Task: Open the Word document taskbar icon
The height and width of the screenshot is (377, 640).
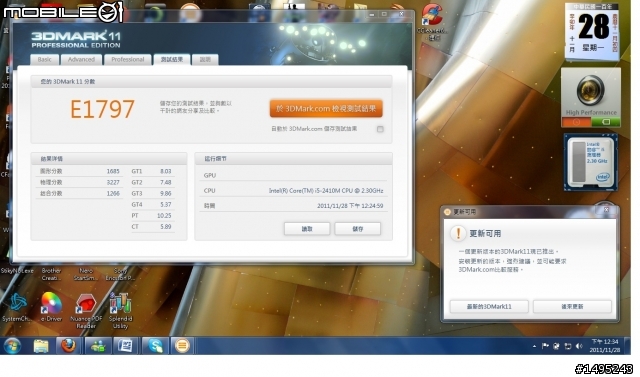Action: pos(125,346)
